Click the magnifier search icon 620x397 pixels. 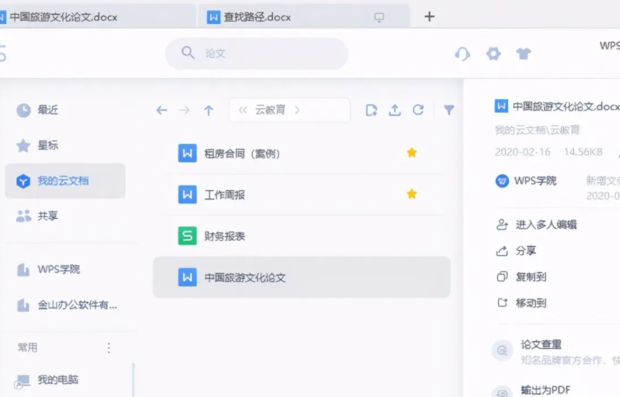[188, 53]
